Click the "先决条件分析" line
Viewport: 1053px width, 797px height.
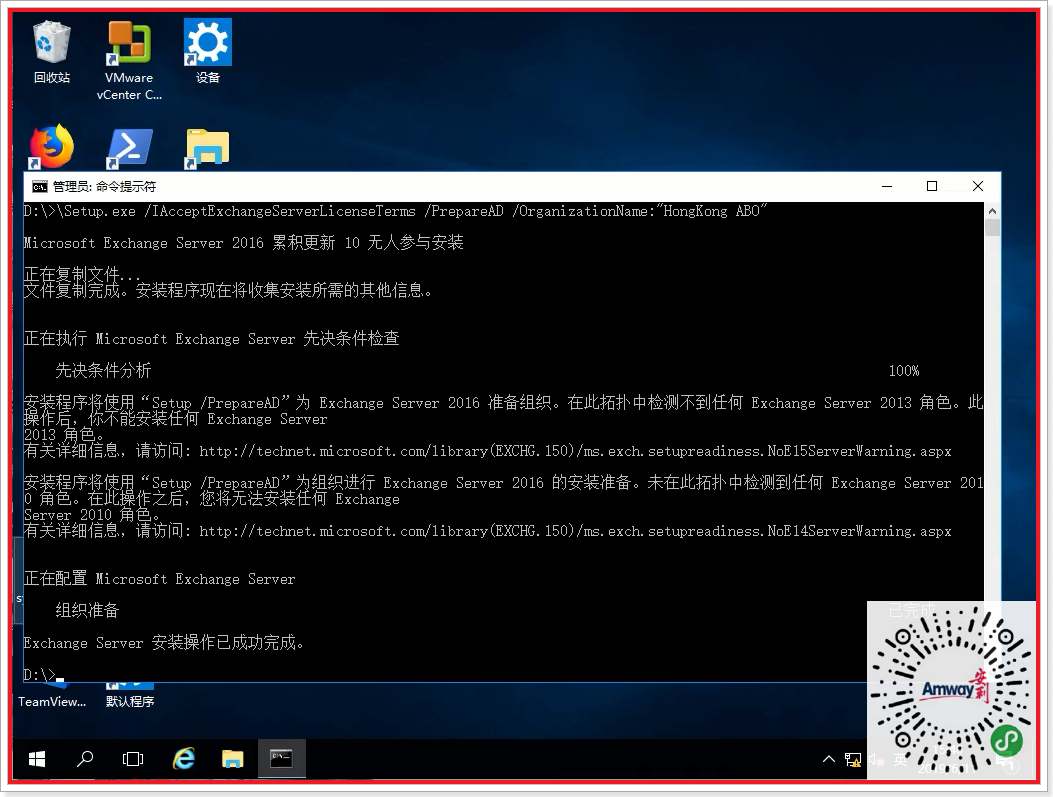[103, 370]
